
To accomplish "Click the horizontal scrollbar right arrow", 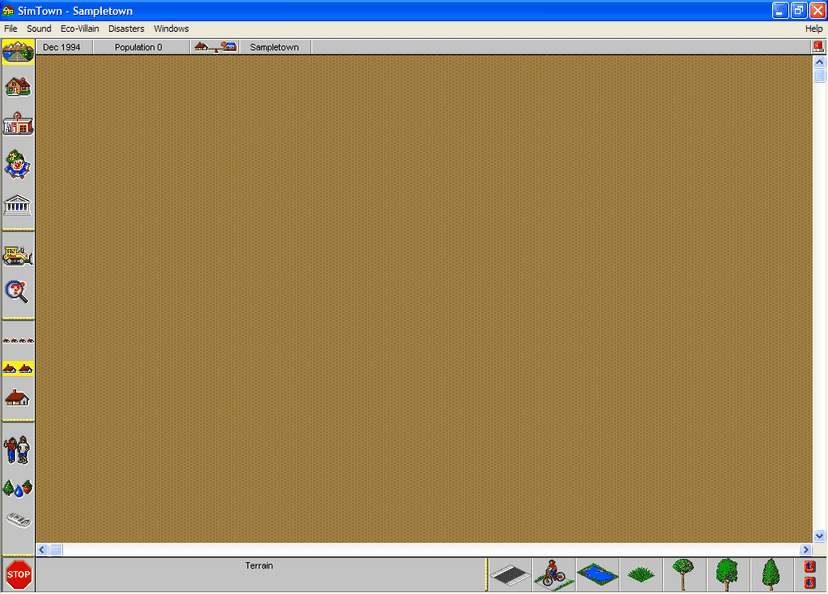I will coord(806,550).
